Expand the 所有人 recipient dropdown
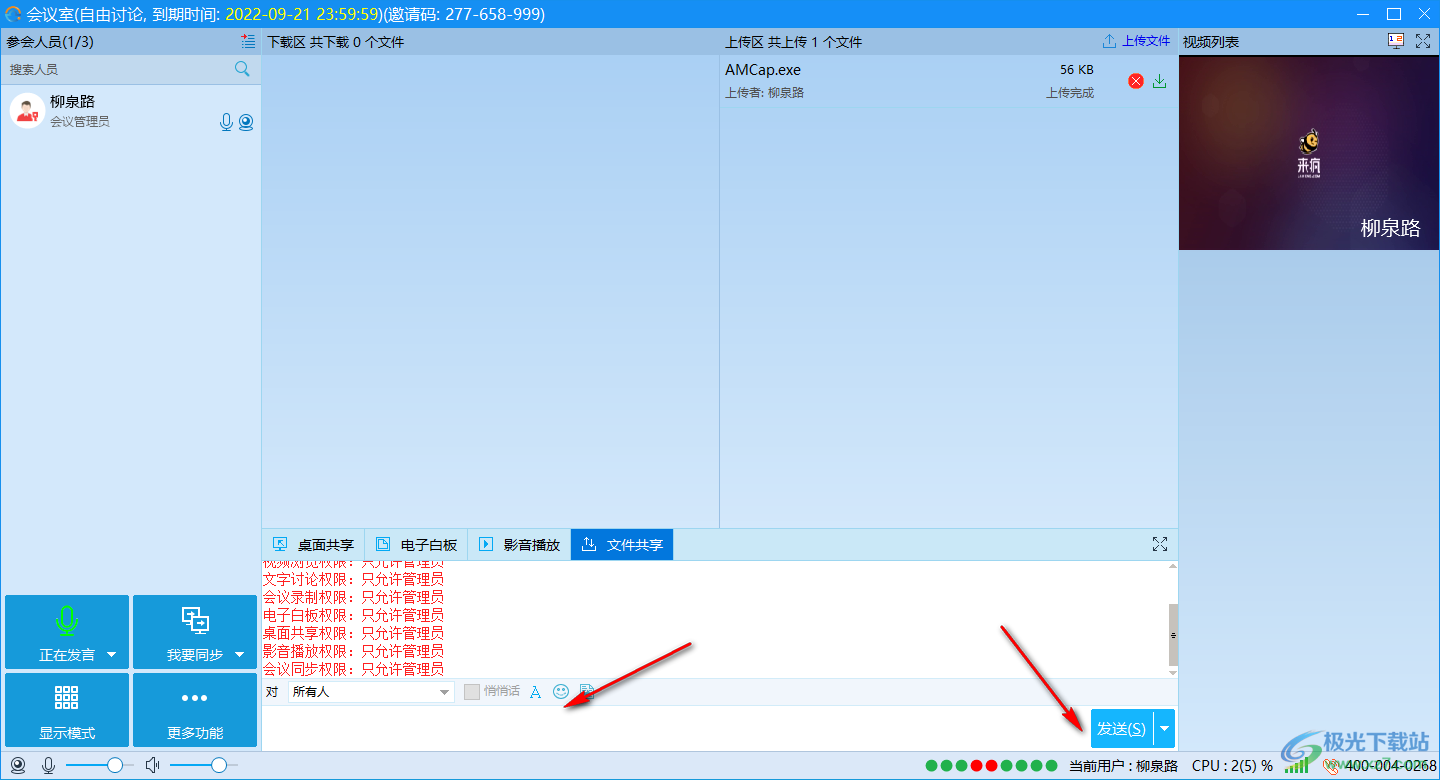This screenshot has width=1440, height=780. click(444, 691)
